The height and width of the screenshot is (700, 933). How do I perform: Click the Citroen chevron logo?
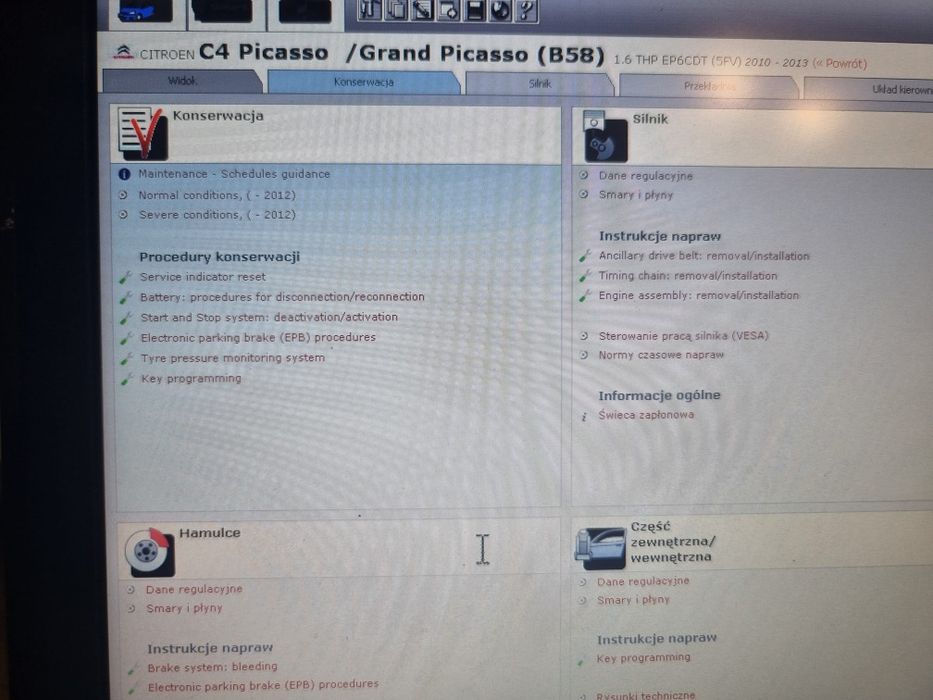coord(124,52)
